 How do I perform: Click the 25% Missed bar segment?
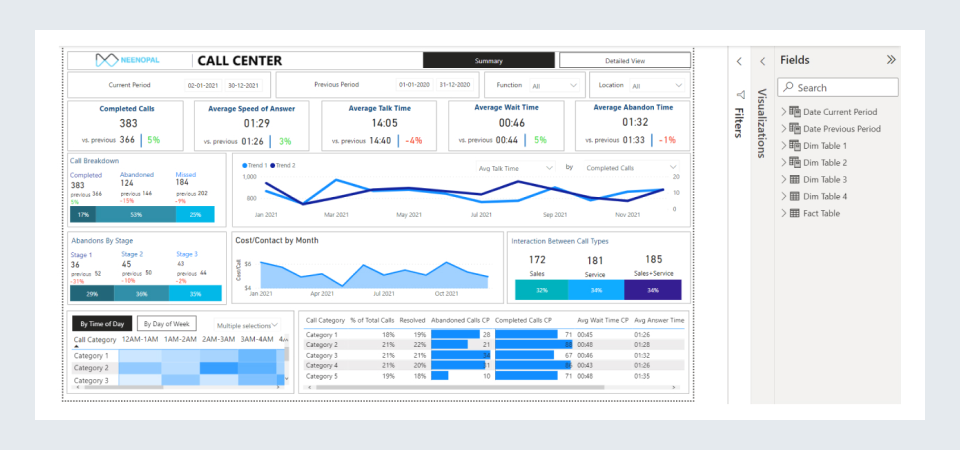click(x=195, y=214)
